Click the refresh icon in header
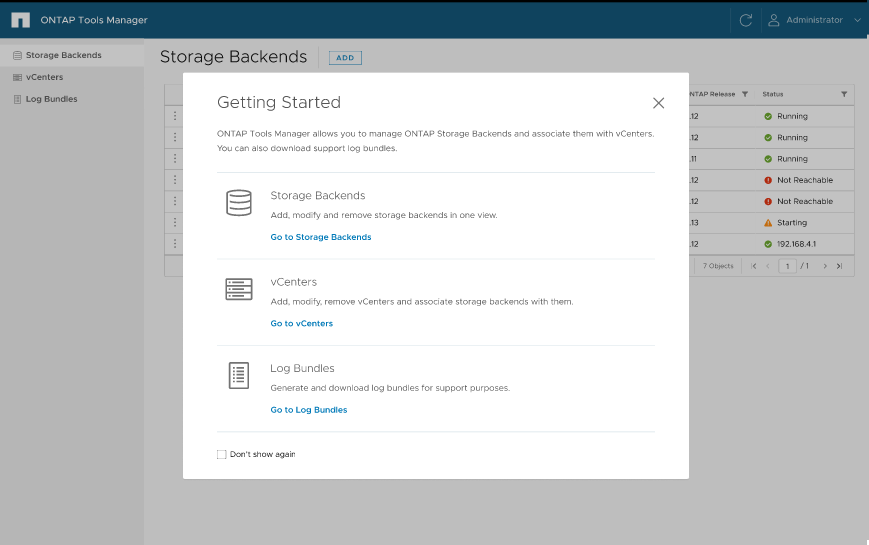869x545 pixels. (x=745, y=20)
